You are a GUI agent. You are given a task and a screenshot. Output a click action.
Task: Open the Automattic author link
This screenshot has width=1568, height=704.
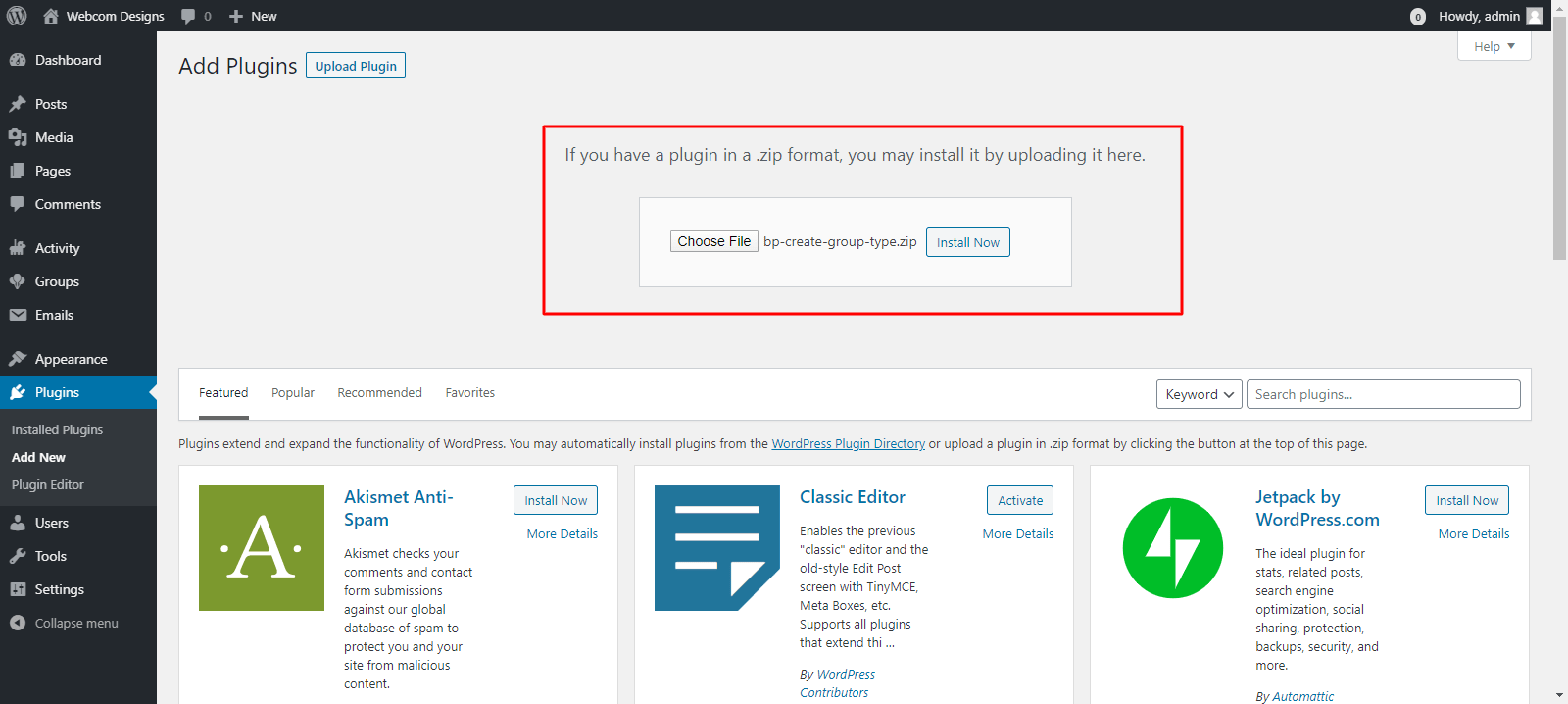pos(1303,696)
